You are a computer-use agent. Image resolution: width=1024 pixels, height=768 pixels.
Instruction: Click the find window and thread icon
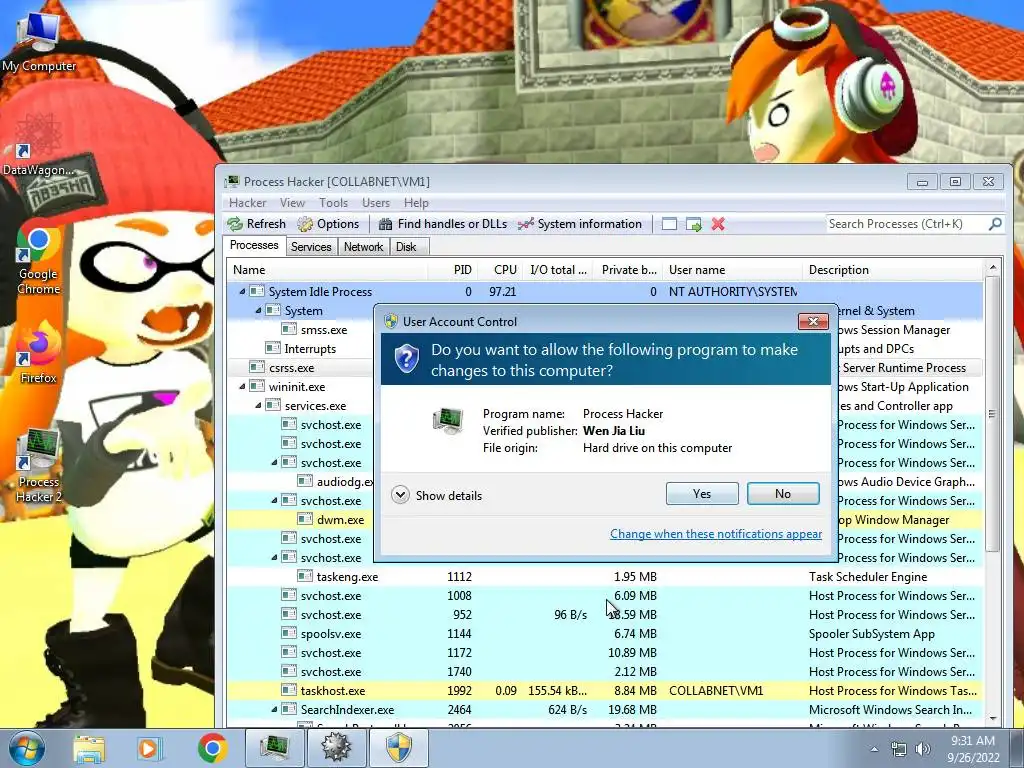694,224
